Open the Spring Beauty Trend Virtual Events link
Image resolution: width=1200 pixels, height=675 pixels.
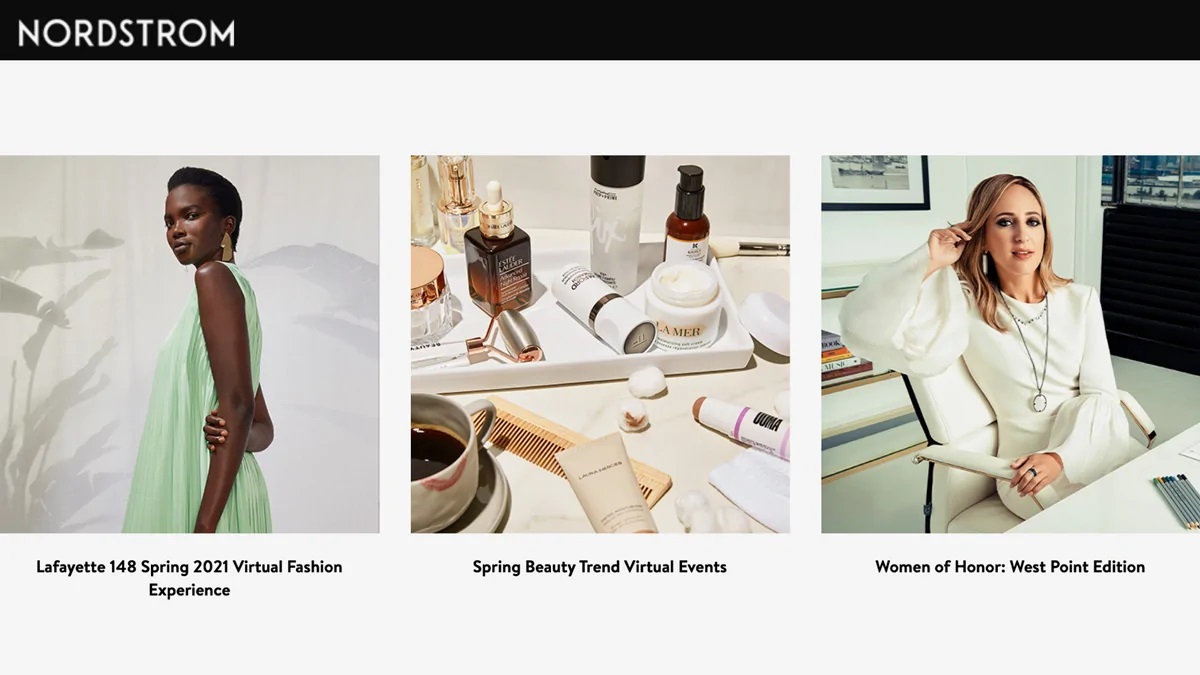pyautogui.click(x=600, y=567)
